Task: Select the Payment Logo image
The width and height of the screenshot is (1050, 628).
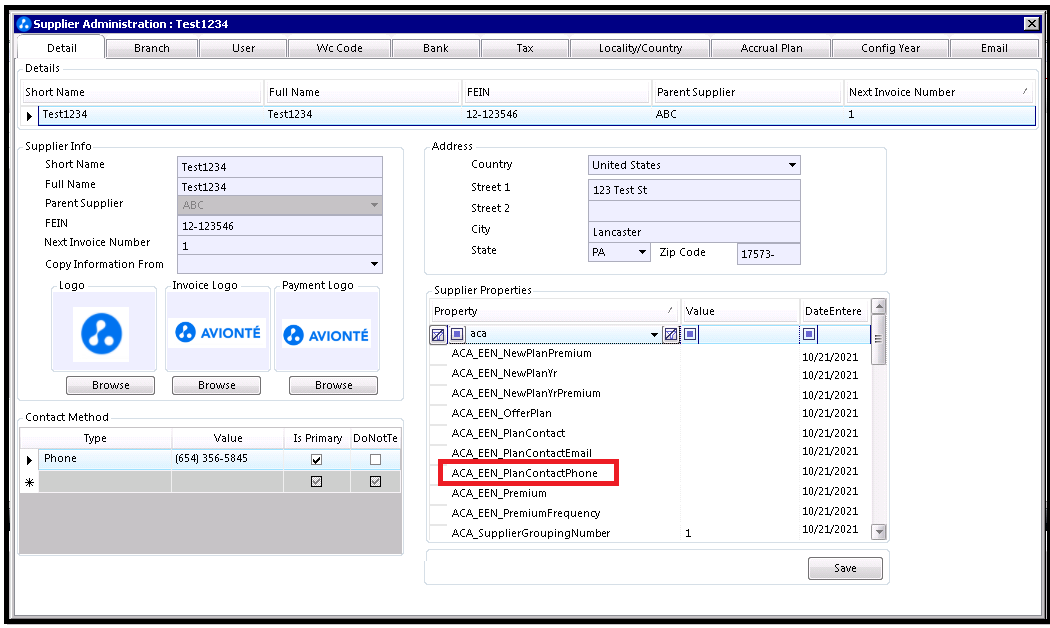Action: pos(326,334)
